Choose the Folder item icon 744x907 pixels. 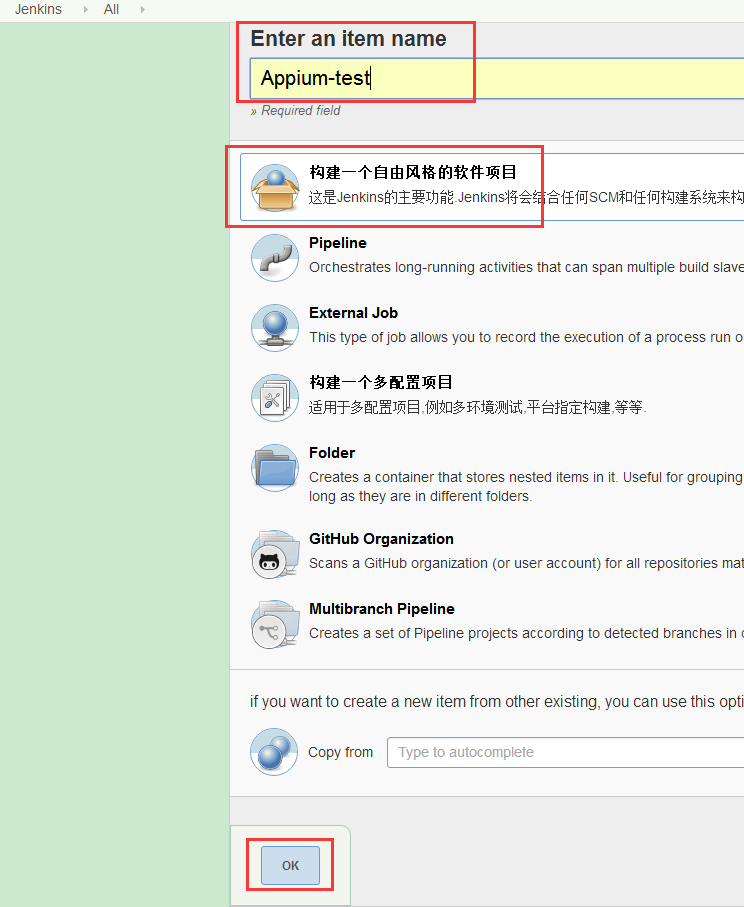[275, 468]
